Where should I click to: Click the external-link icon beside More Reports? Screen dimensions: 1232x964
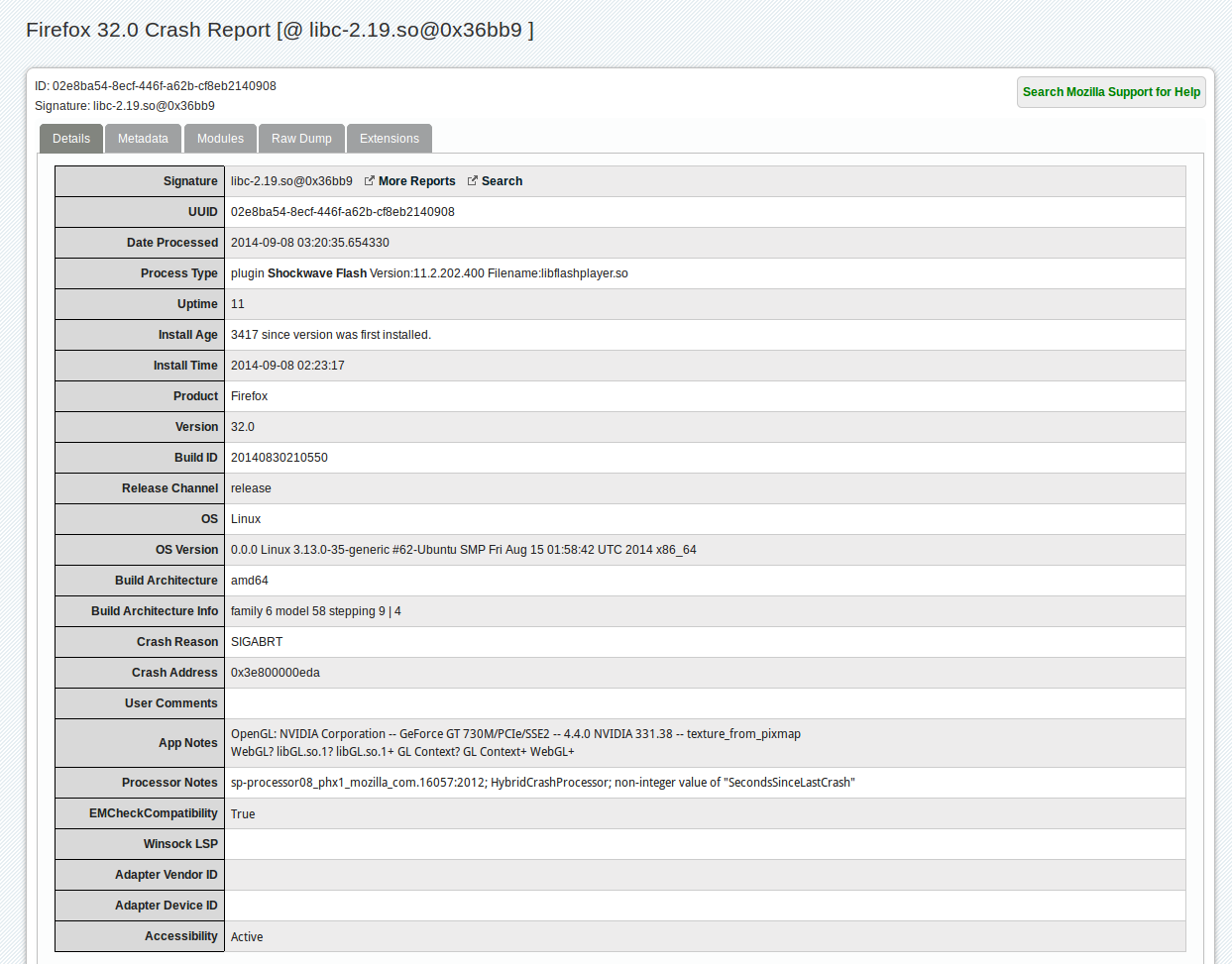[x=370, y=181]
